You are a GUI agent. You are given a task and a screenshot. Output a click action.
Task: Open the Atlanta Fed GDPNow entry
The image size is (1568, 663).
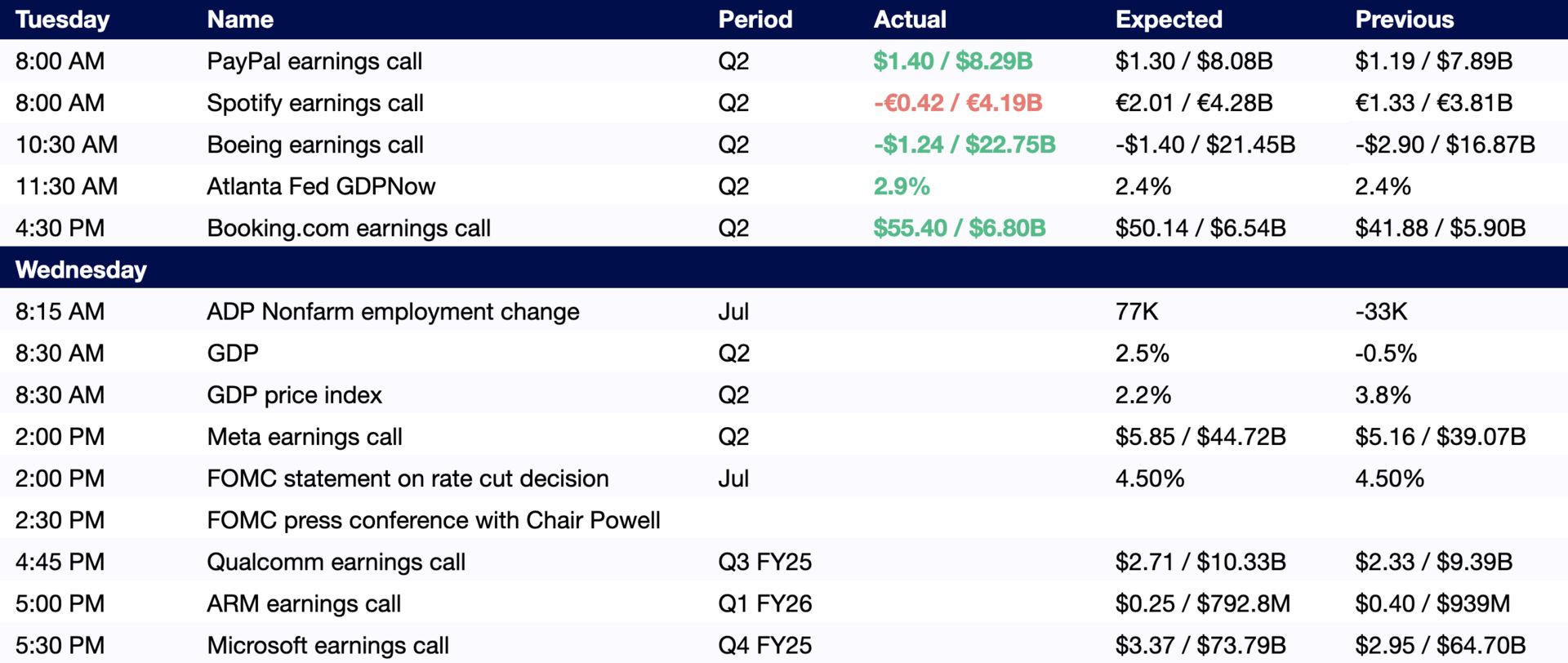point(320,186)
